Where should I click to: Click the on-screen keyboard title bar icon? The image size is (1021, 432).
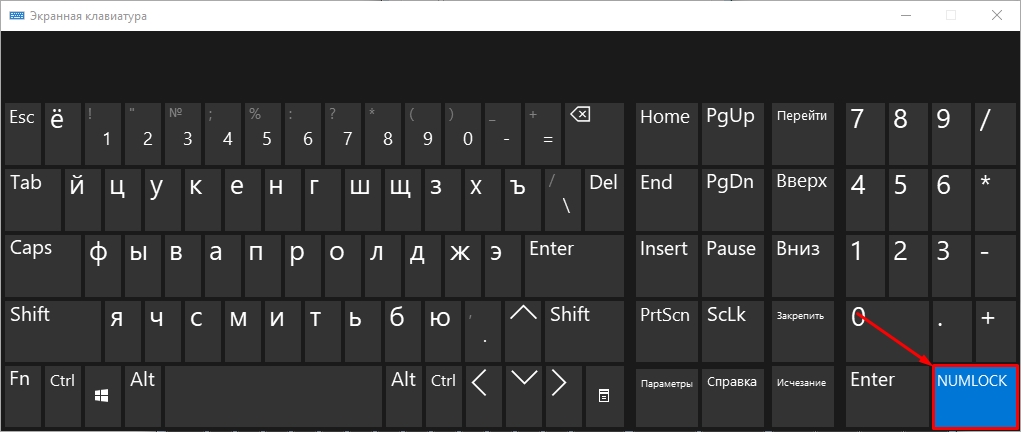coord(17,16)
